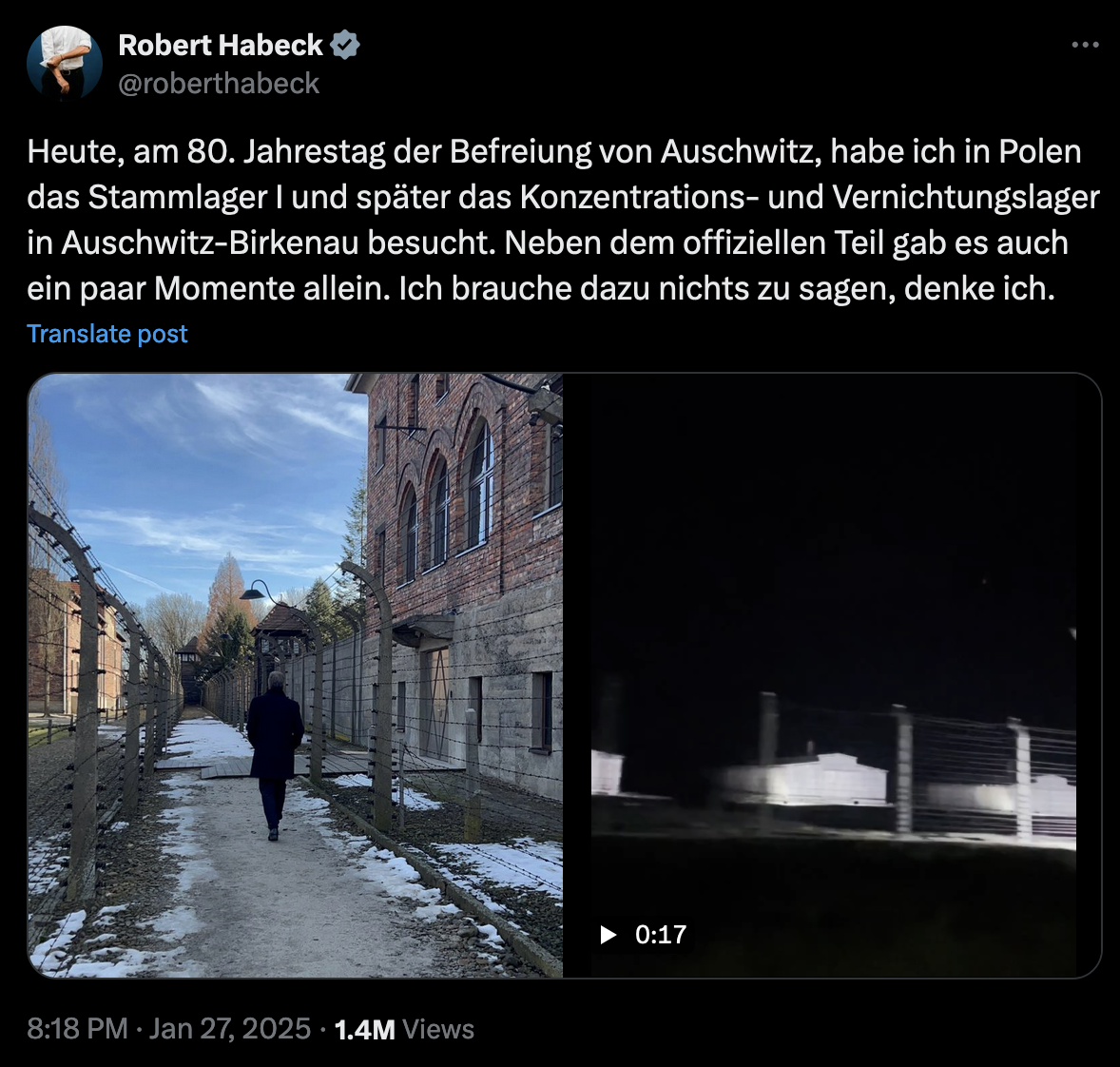The width and height of the screenshot is (1120, 1067).
Task: Open the @roberthabeck handle link
Action: tap(219, 84)
